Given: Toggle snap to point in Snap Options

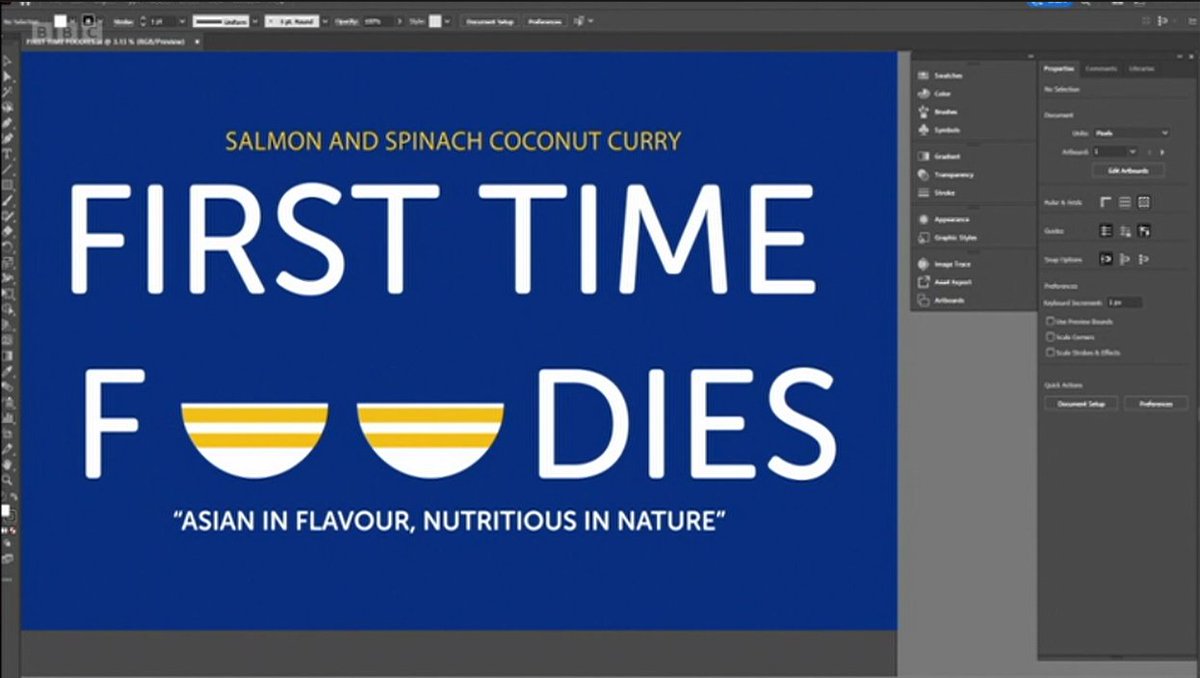Looking at the screenshot, I should (x=1106, y=258).
